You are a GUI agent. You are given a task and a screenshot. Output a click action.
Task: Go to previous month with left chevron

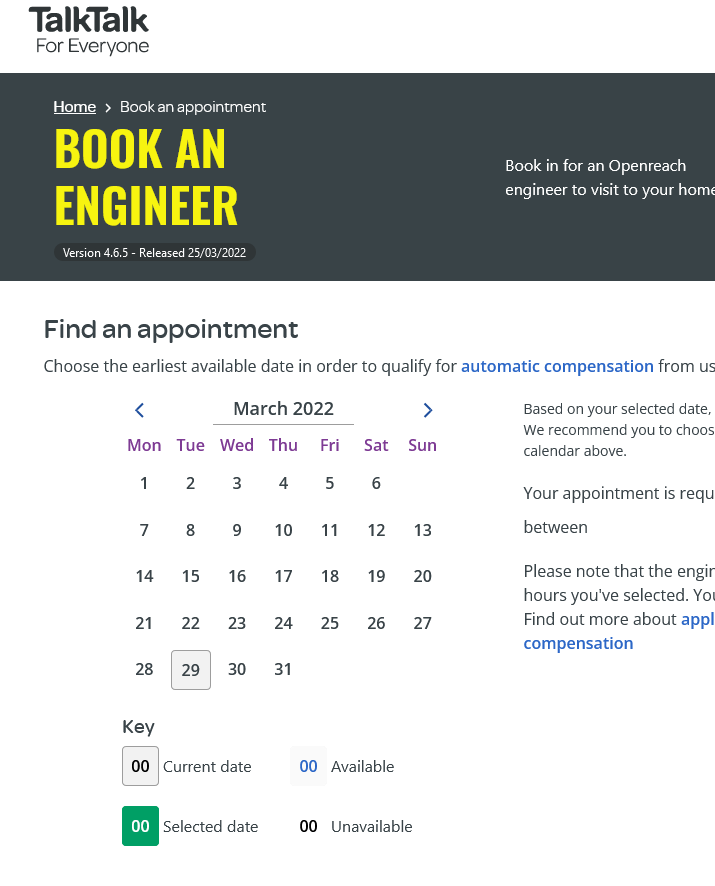[x=140, y=410]
